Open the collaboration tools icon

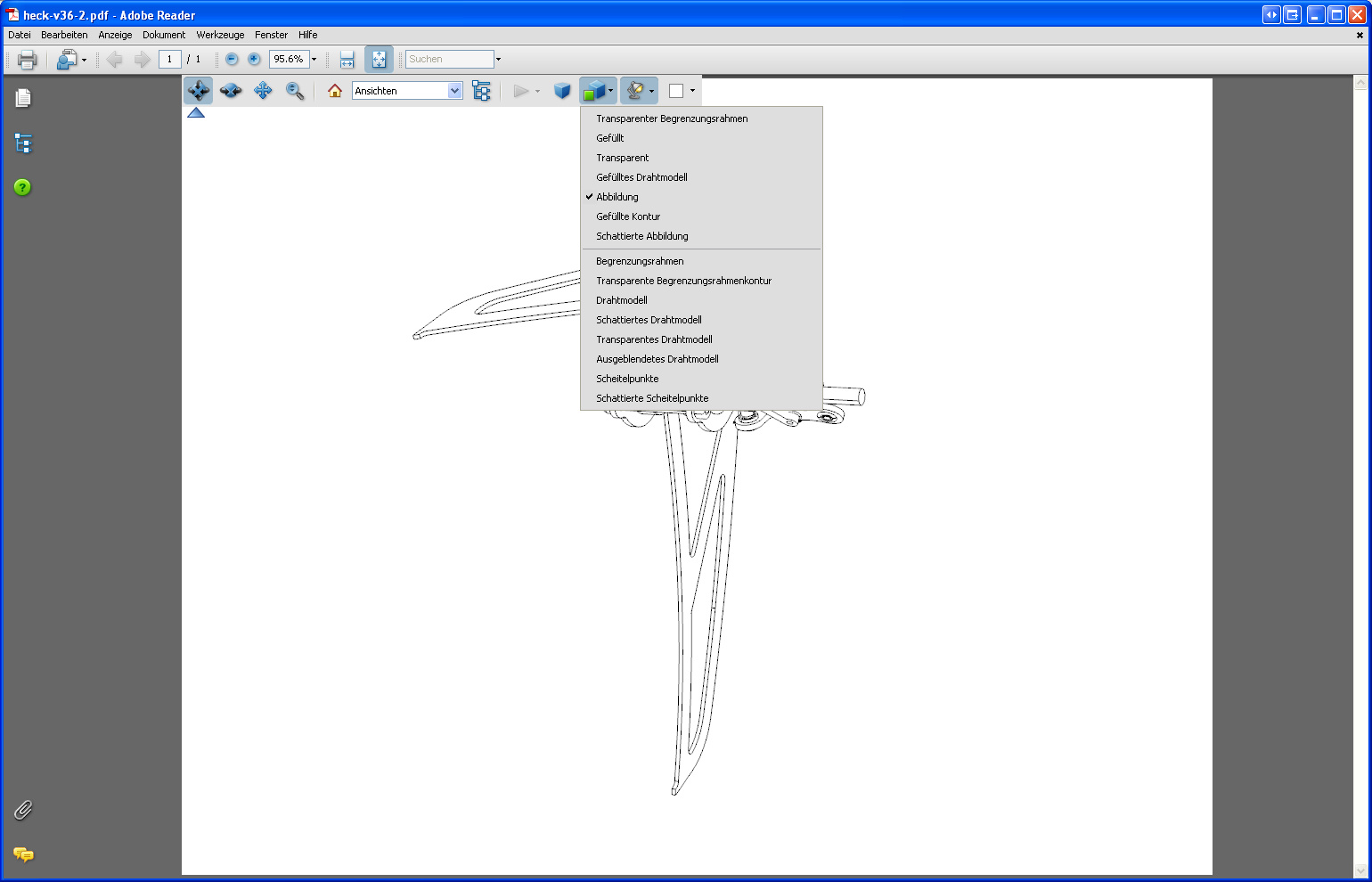(67, 60)
